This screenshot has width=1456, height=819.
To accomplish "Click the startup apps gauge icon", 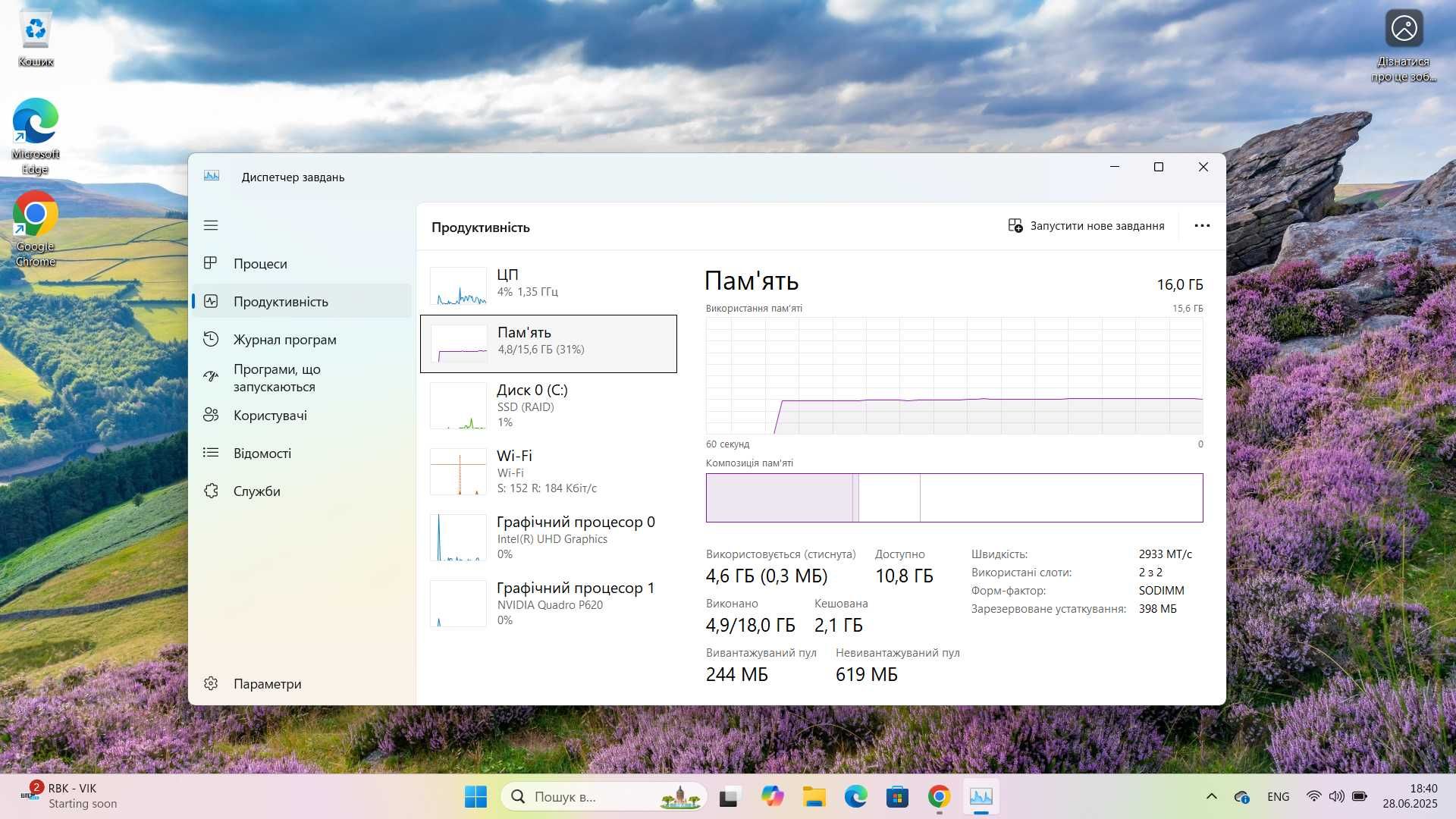I will (x=211, y=376).
